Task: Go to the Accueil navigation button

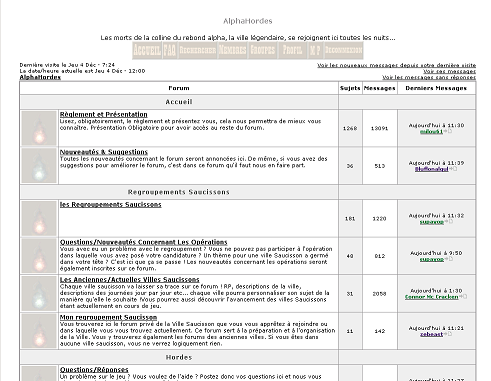Action: tap(147, 50)
